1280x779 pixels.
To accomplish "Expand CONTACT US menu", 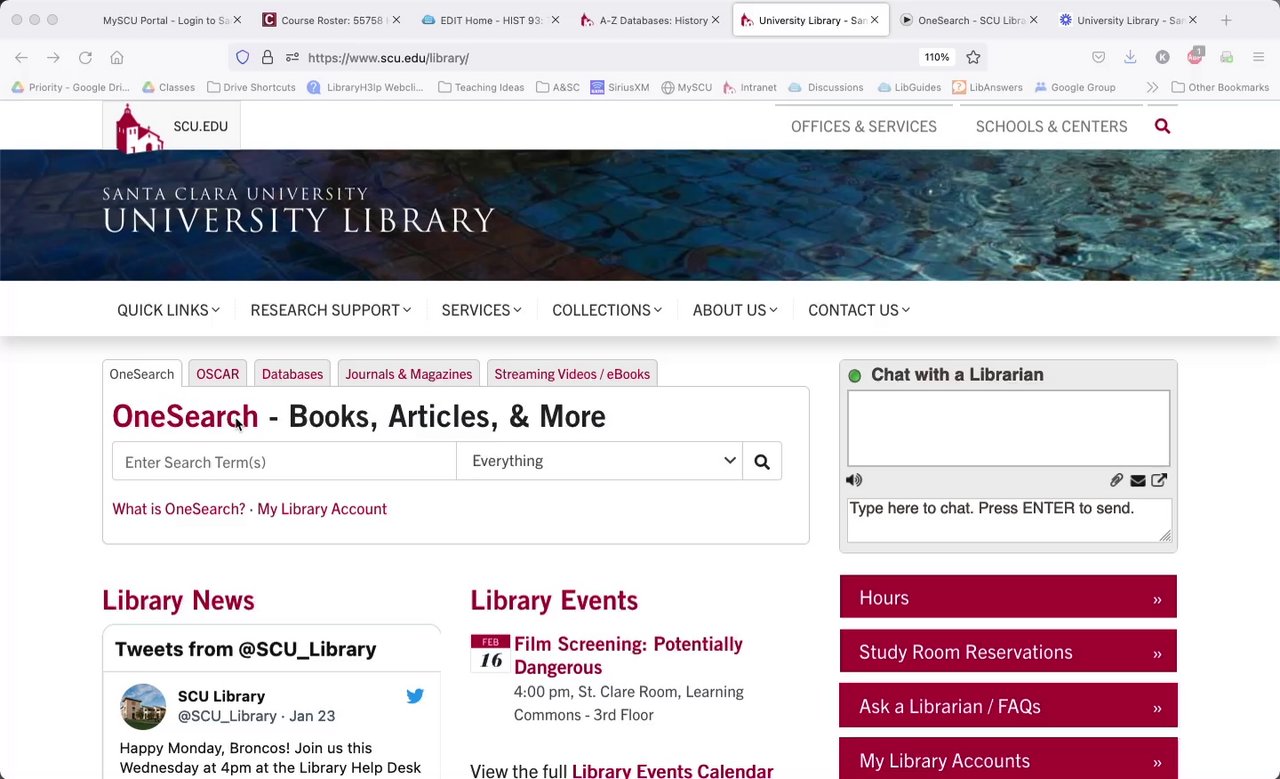I will [x=859, y=310].
